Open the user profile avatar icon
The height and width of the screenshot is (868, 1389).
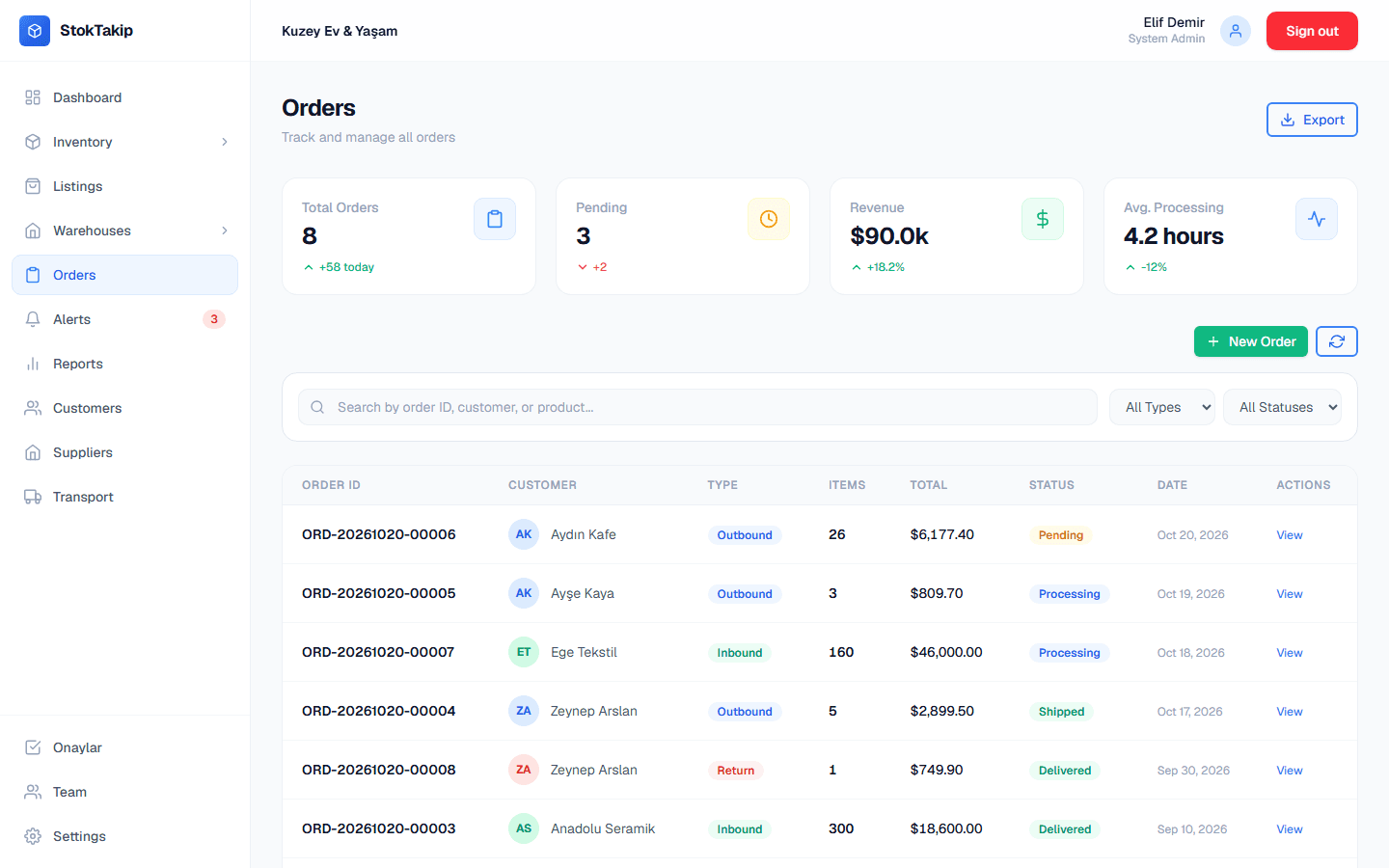click(x=1236, y=31)
